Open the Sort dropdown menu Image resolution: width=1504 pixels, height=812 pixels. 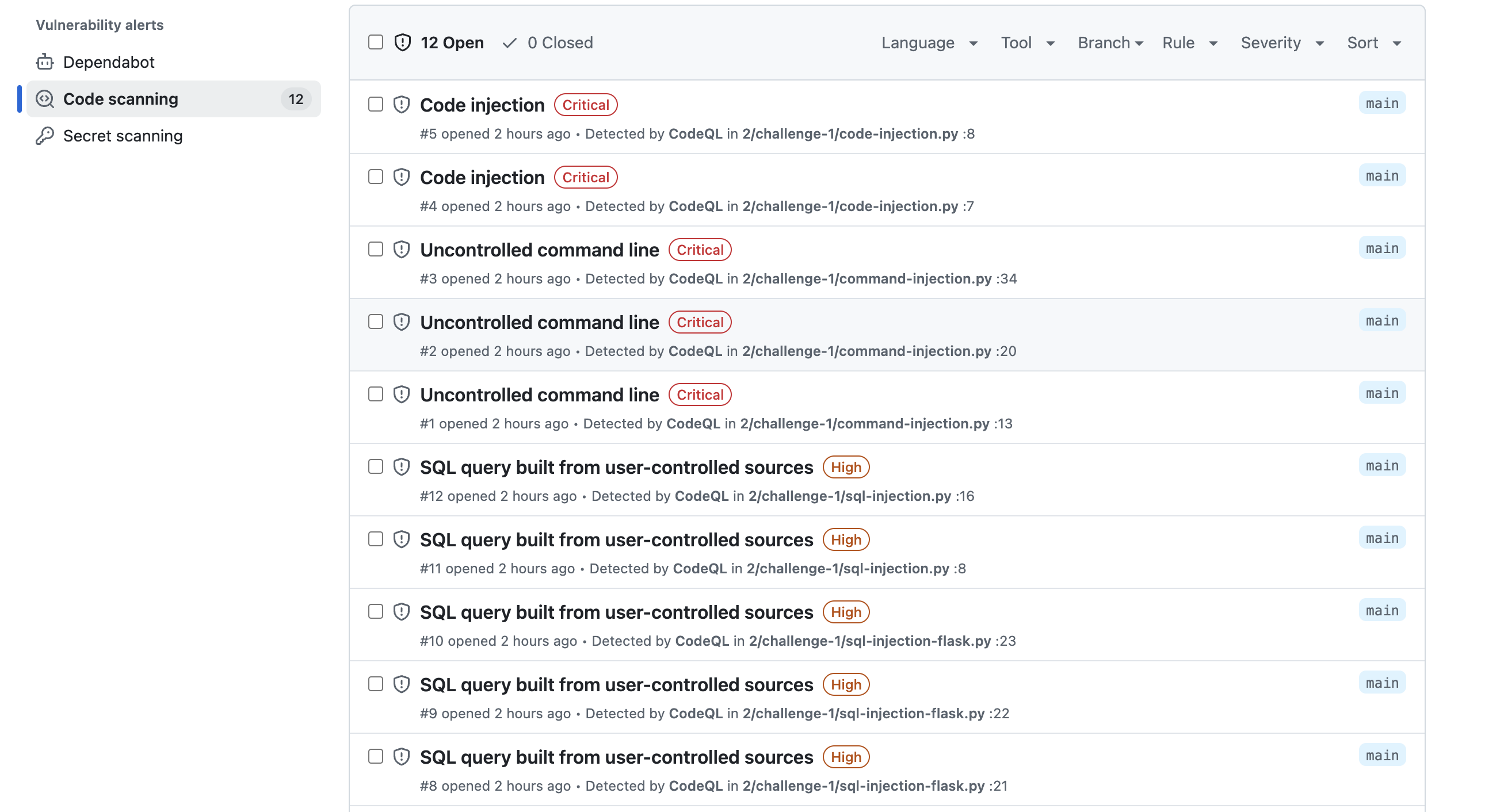pos(1373,43)
